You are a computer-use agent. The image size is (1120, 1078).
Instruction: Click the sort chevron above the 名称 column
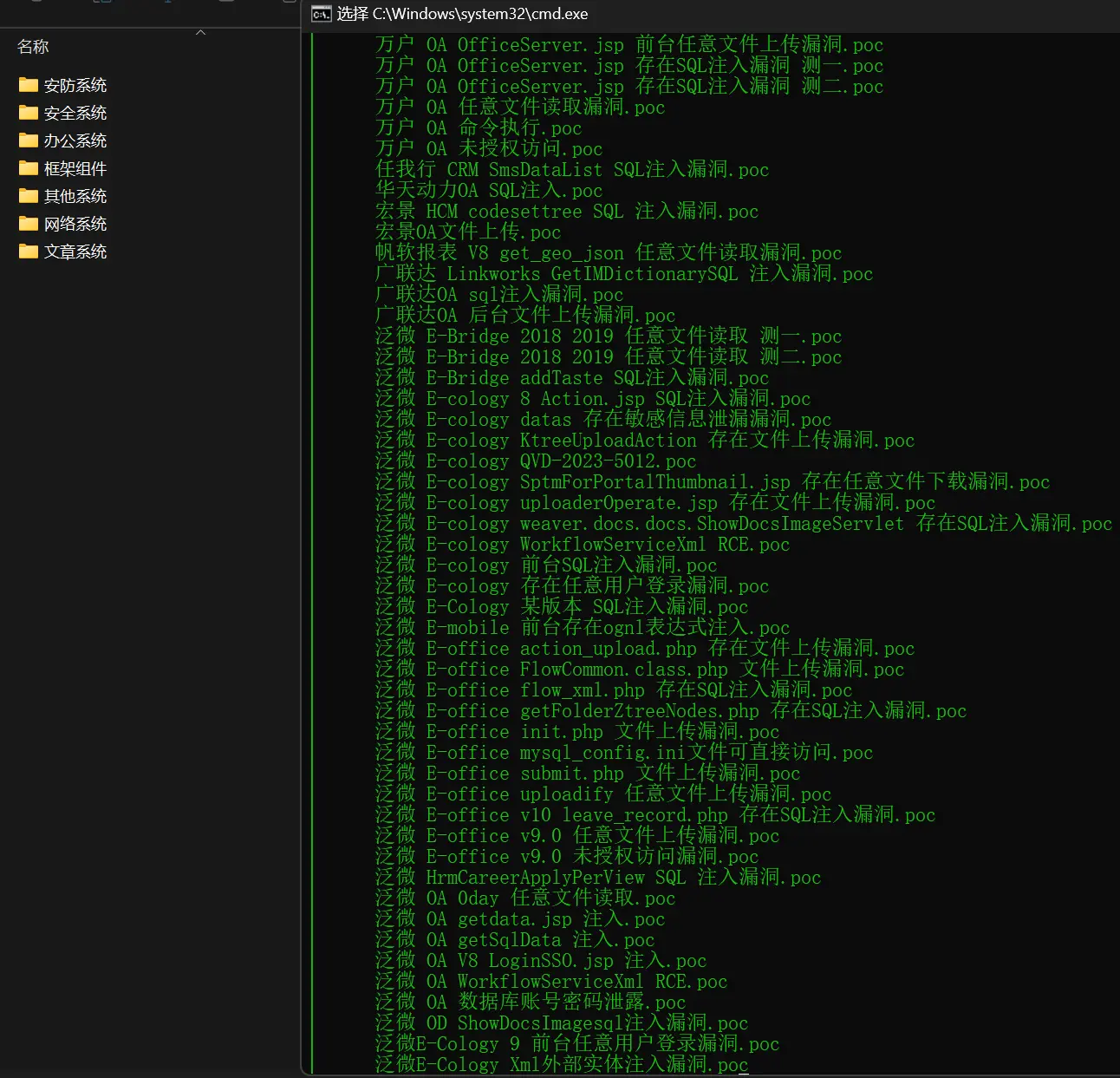click(201, 33)
